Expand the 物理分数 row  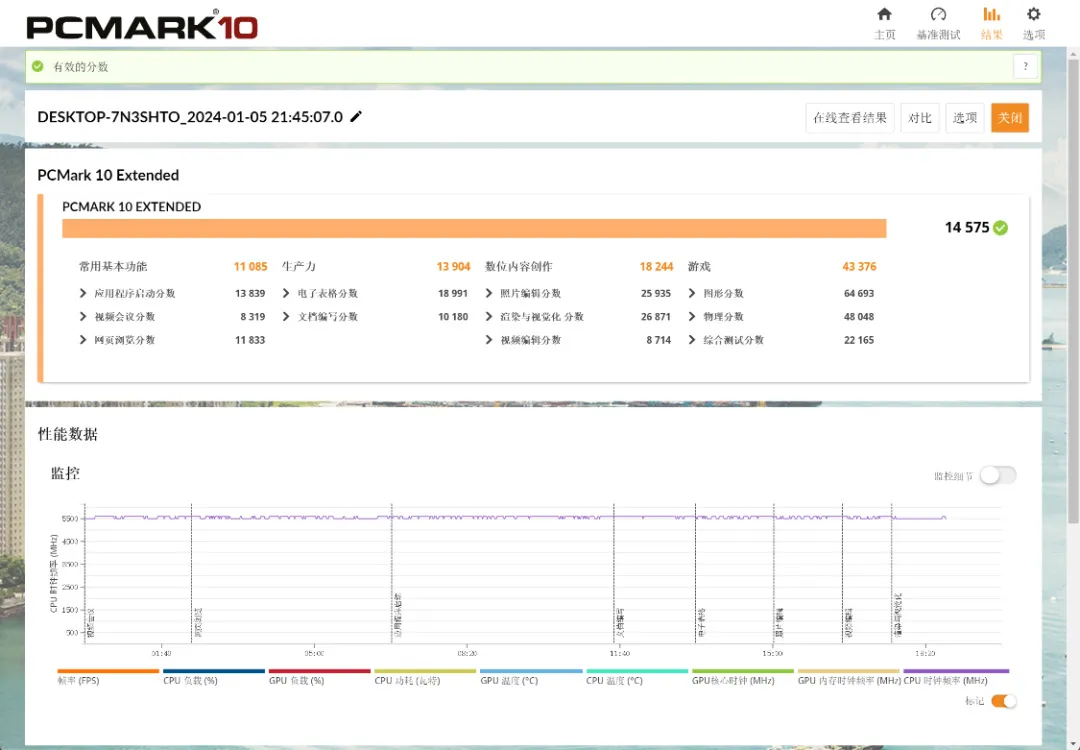click(692, 317)
